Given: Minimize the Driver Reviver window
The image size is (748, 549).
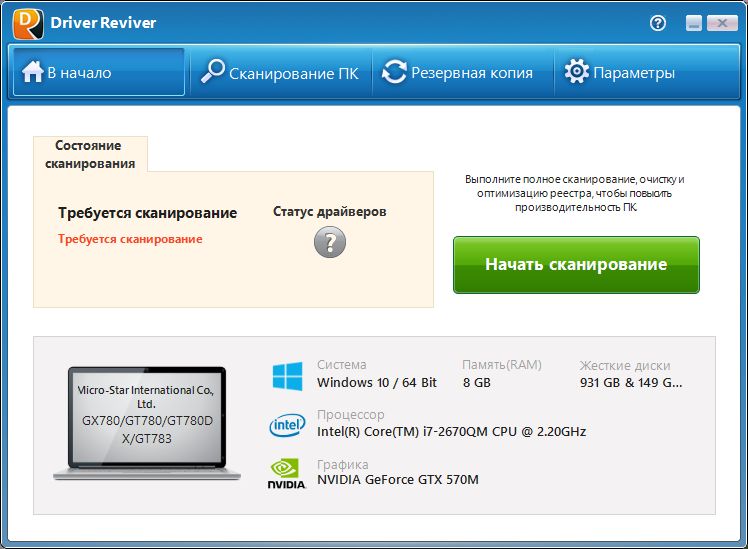Looking at the screenshot, I should (x=694, y=23).
